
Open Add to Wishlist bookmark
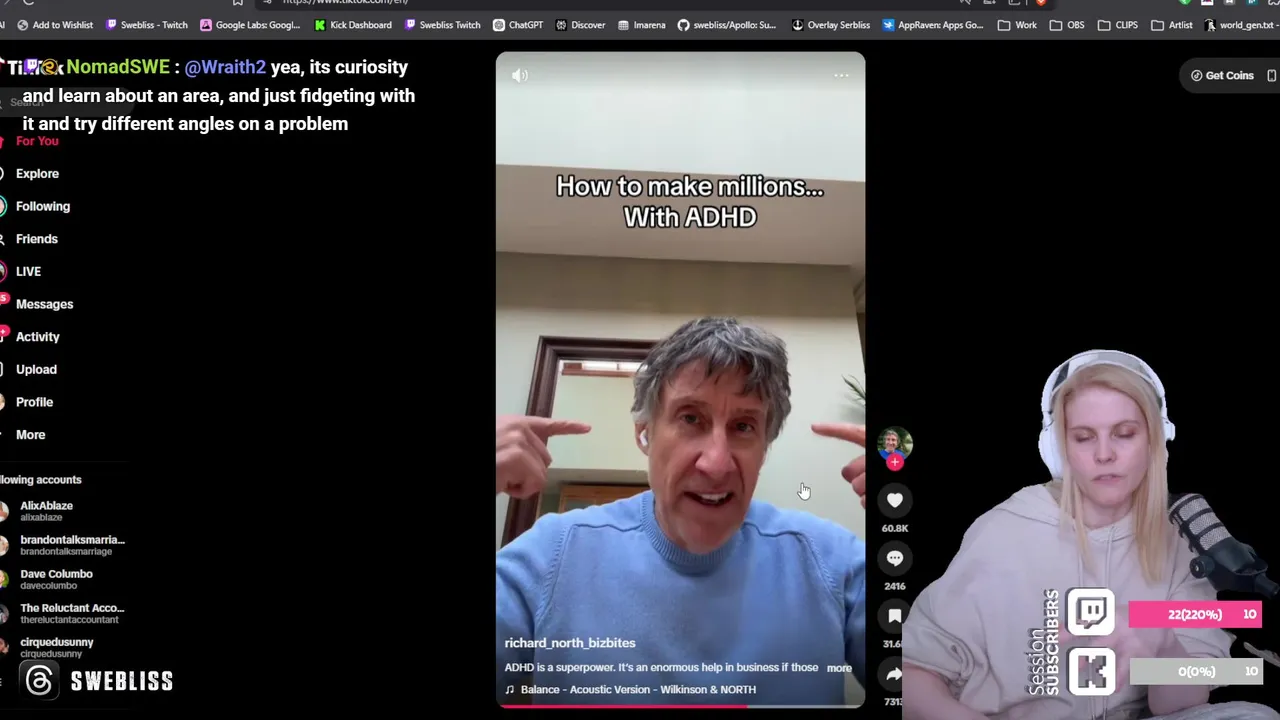coord(54,25)
